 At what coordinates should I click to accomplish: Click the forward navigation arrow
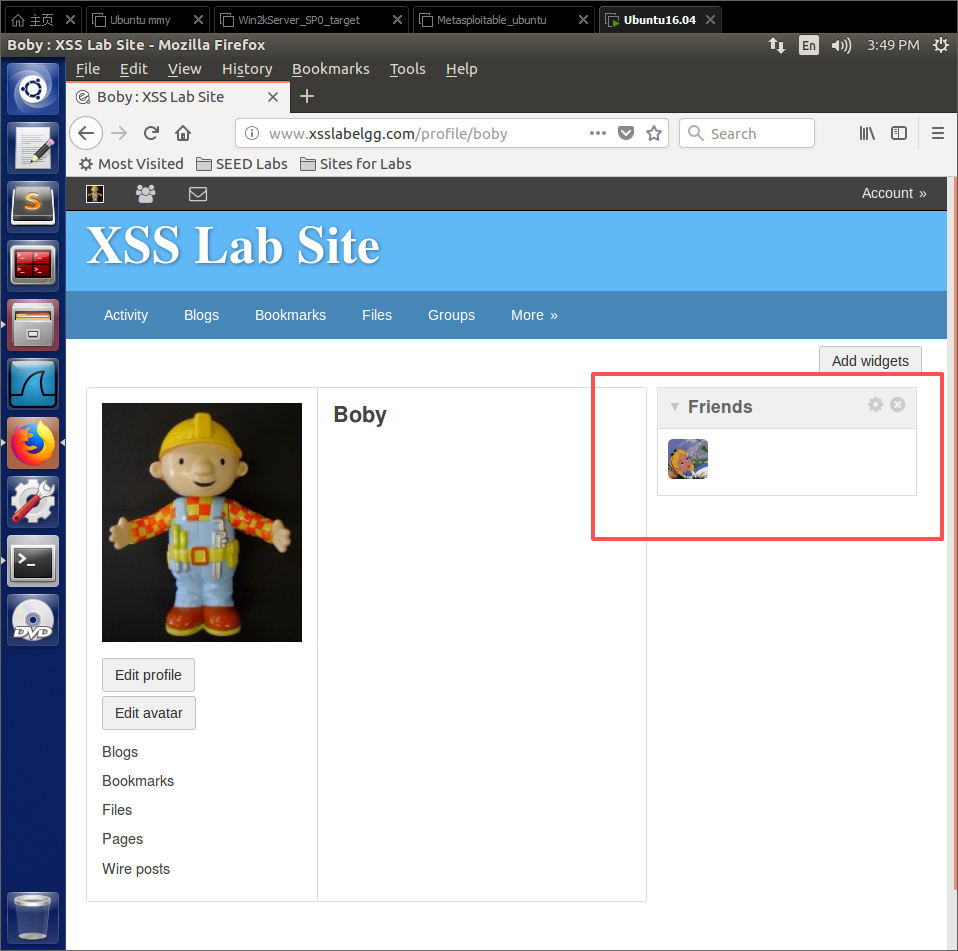[x=119, y=133]
